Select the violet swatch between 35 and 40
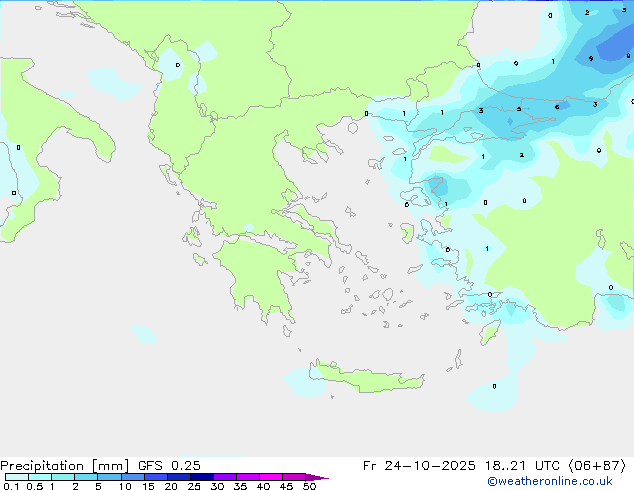This screenshot has height=490, width=634. (248, 477)
